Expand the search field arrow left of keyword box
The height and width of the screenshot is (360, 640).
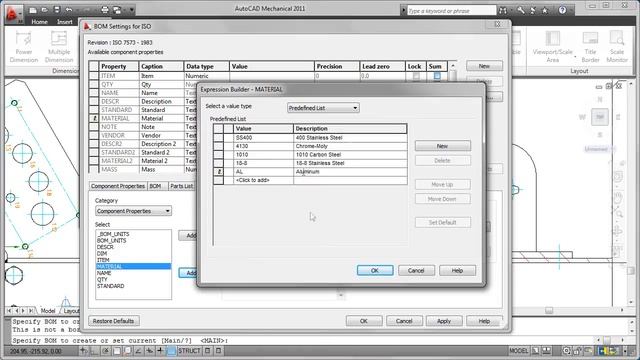pos(403,11)
